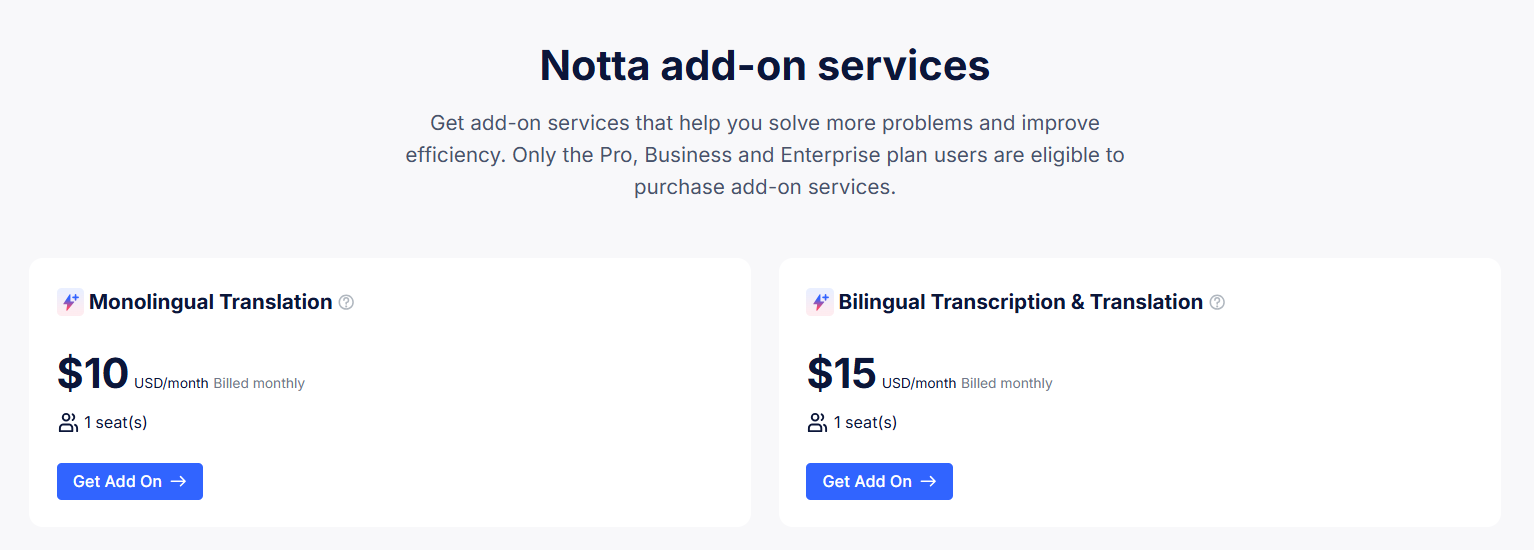1534x550 pixels.
Task: Select the Monolingual Translation title
Action: click(x=211, y=302)
